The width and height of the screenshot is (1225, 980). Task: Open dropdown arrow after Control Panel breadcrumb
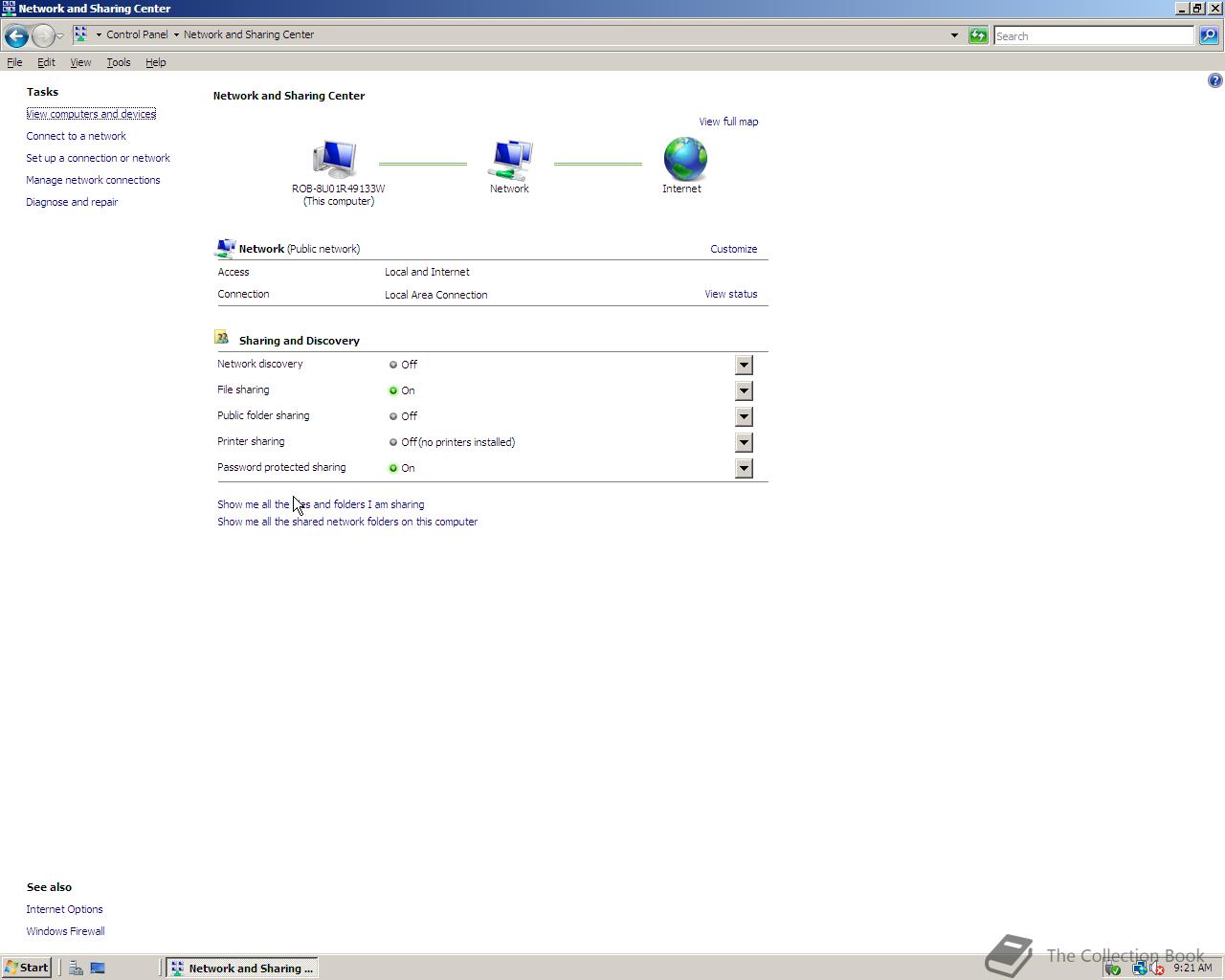pyautogui.click(x=176, y=34)
